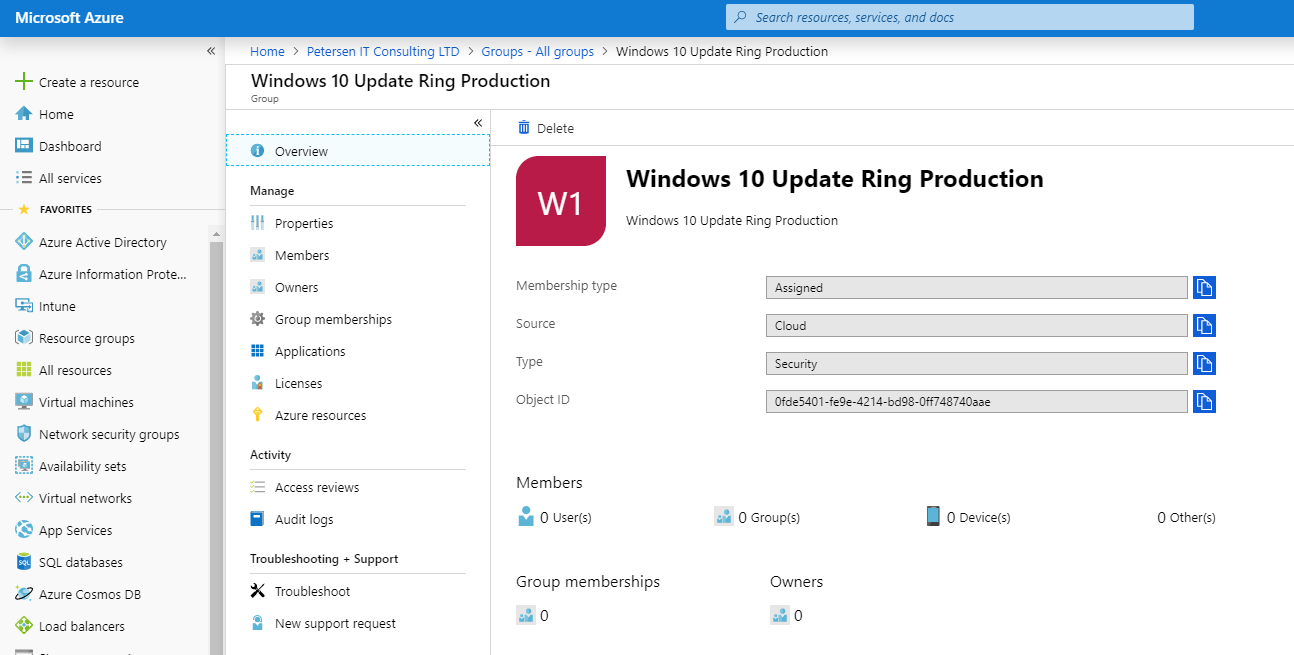The image size is (1294, 655).
Task: Copy the Type value to clipboard
Action: tap(1204, 364)
